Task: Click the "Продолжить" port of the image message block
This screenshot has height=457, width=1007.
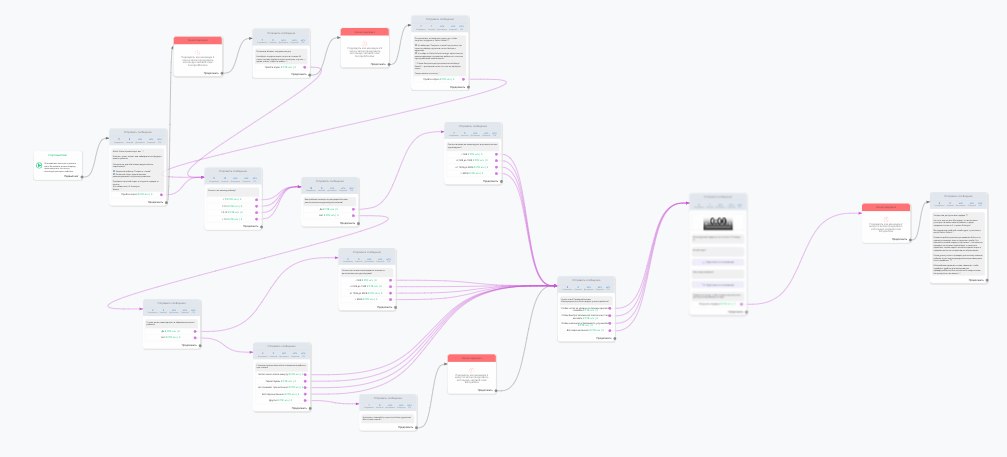Action: pyautogui.click(x=746, y=312)
